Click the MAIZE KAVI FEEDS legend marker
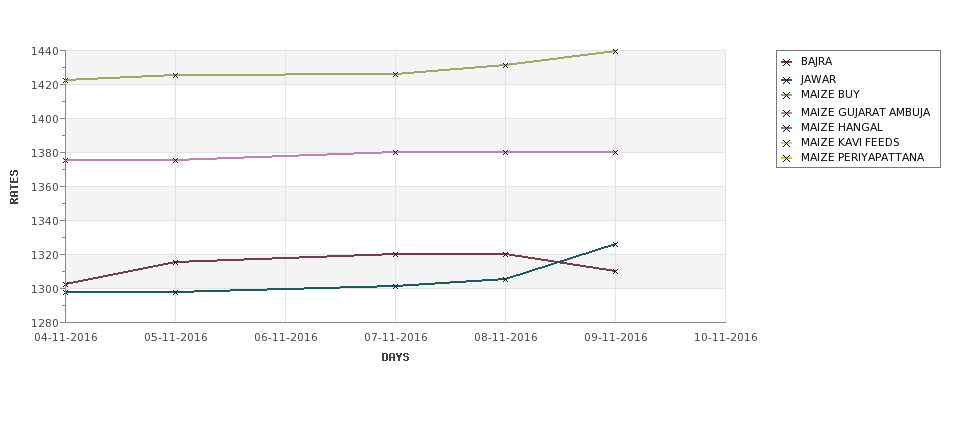Image resolution: width=975 pixels, height=429 pixels. pyautogui.click(x=787, y=143)
